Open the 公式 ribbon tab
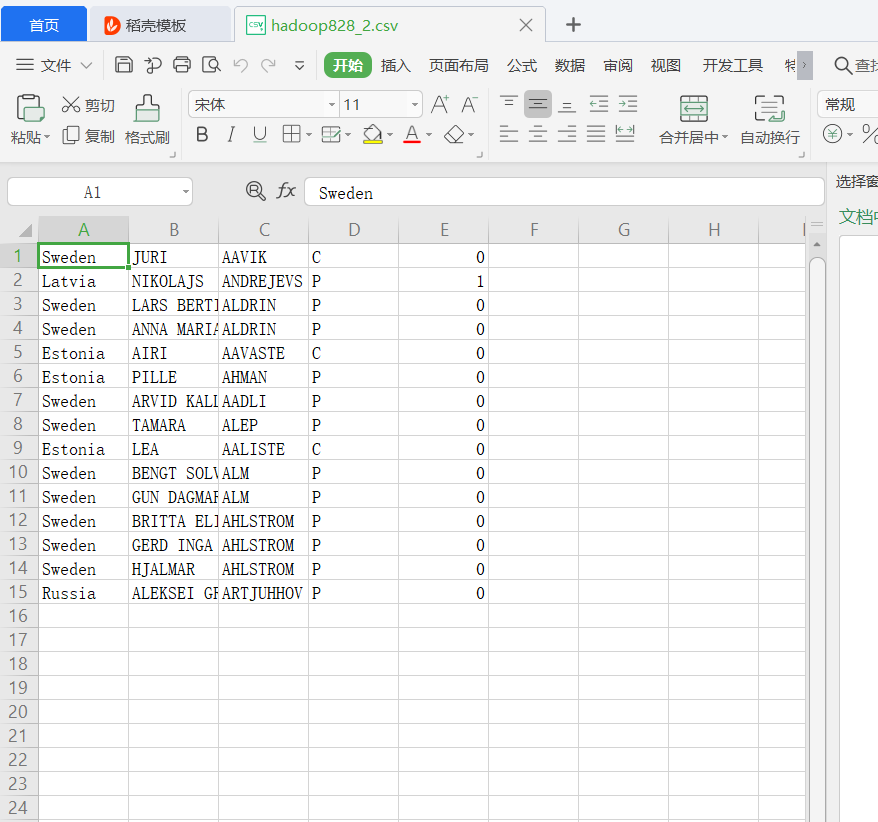 coord(522,66)
